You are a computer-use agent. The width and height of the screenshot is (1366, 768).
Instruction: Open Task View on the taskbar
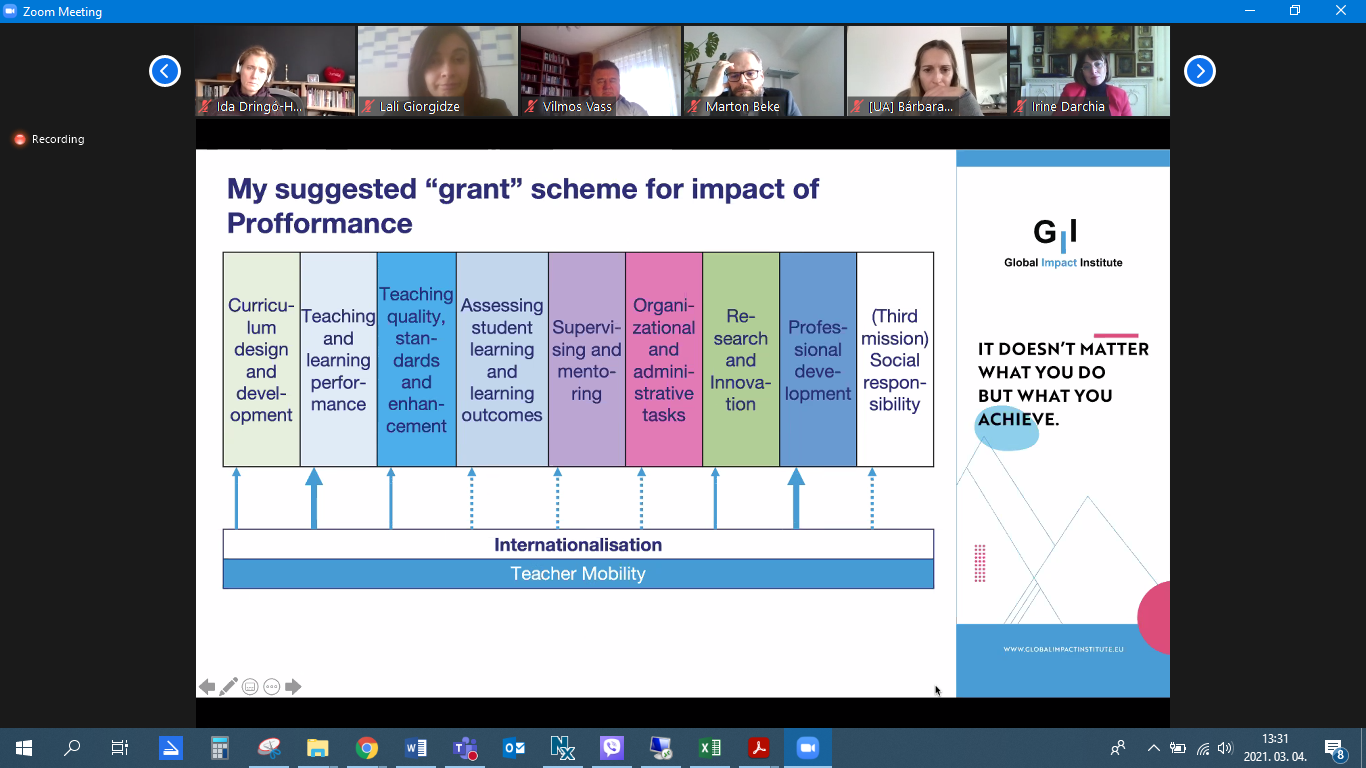pos(120,748)
